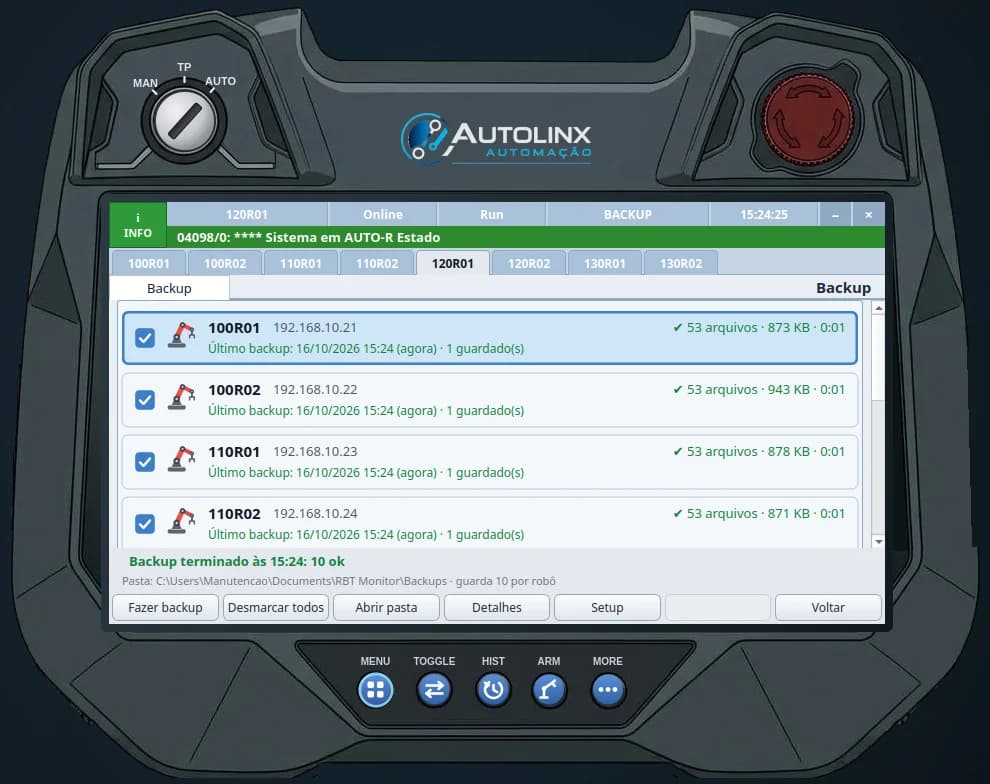Click the TOGGLE swap arrows button
This screenshot has width=990, height=784.
(x=434, y=690)
